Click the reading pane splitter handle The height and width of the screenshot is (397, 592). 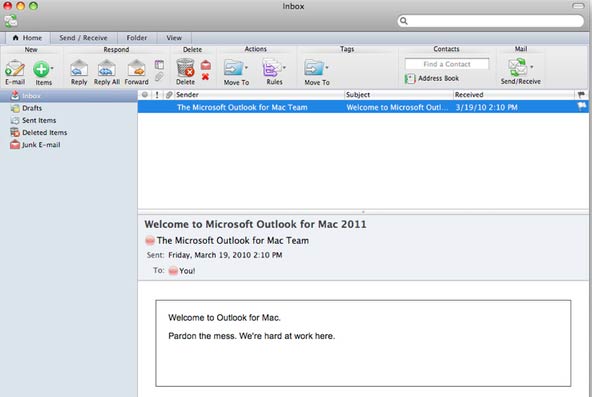tap(363, 212)
